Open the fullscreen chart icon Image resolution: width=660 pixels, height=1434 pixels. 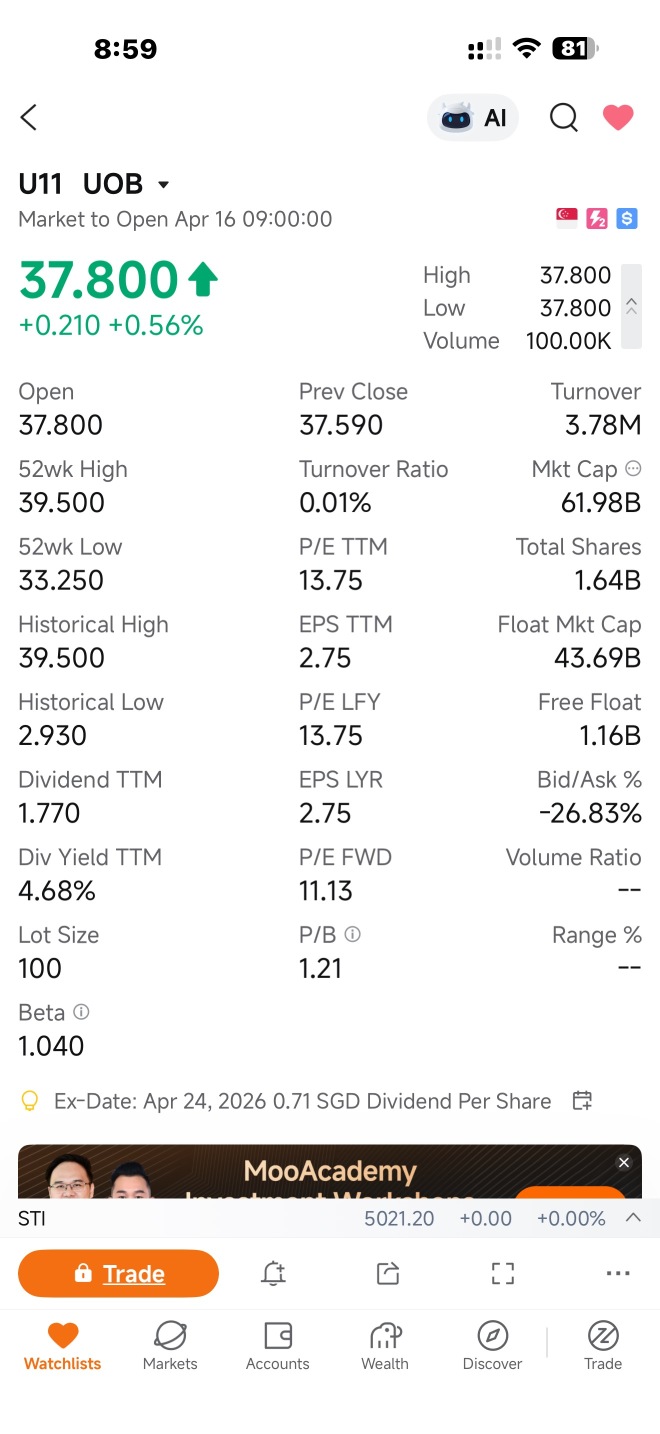click(x=503, y=1273)
